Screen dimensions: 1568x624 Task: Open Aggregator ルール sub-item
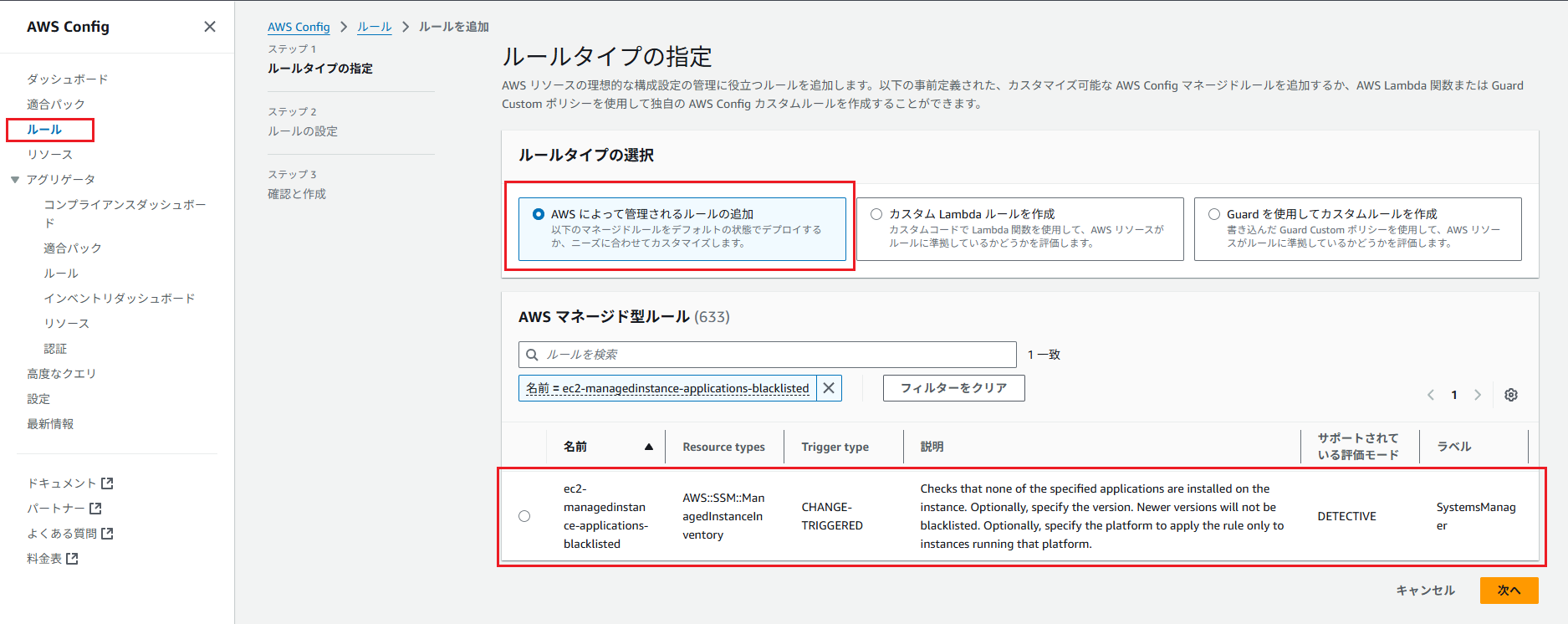(61, 274)
